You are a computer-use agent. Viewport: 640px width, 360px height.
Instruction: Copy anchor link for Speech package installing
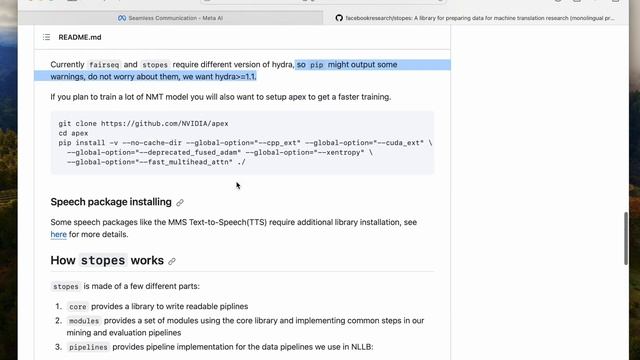tap(180, 202)
